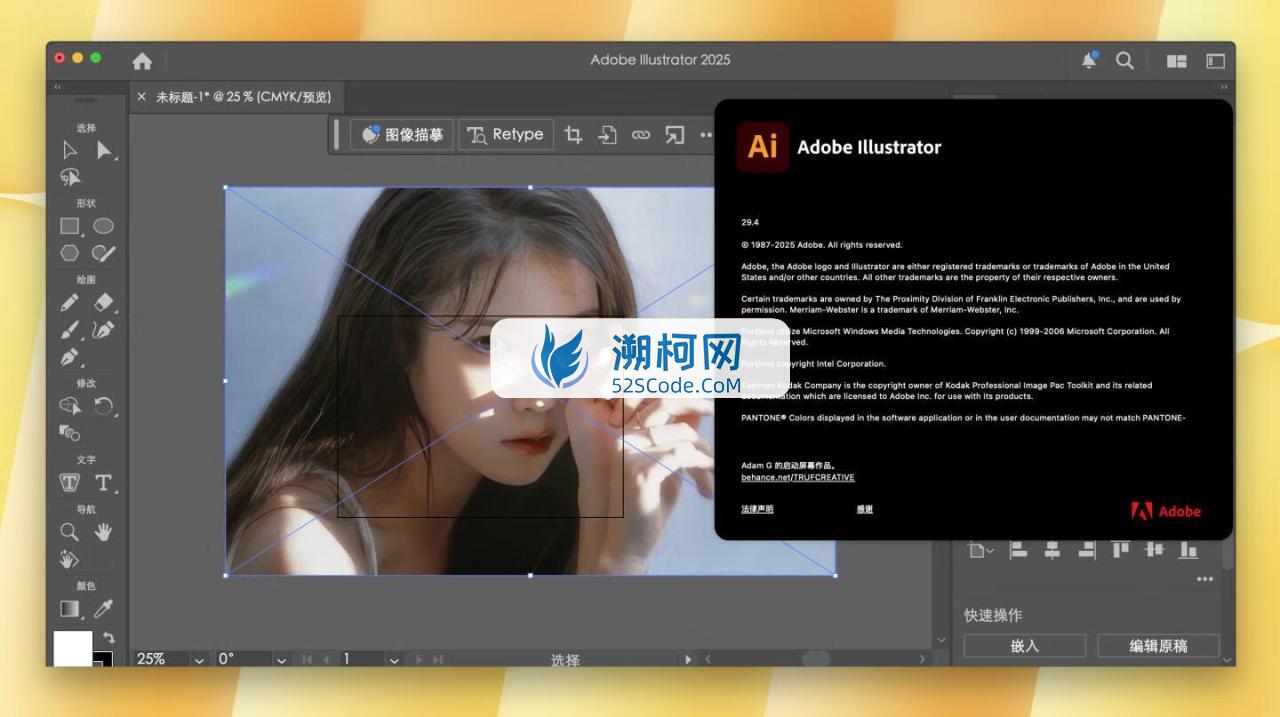Click horizontal align right icon

[1086, 549]
